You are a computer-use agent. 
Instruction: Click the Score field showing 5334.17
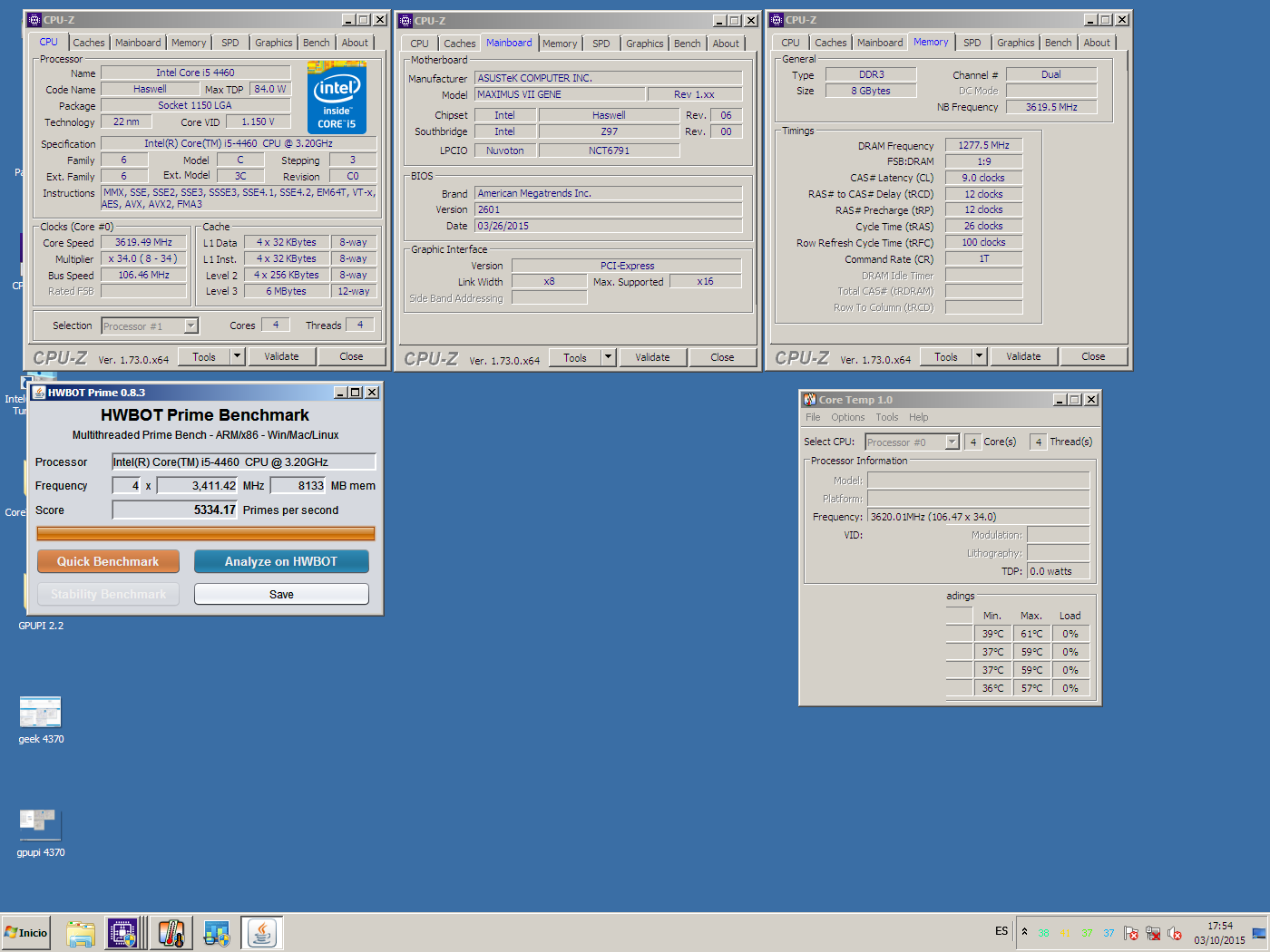174,510
